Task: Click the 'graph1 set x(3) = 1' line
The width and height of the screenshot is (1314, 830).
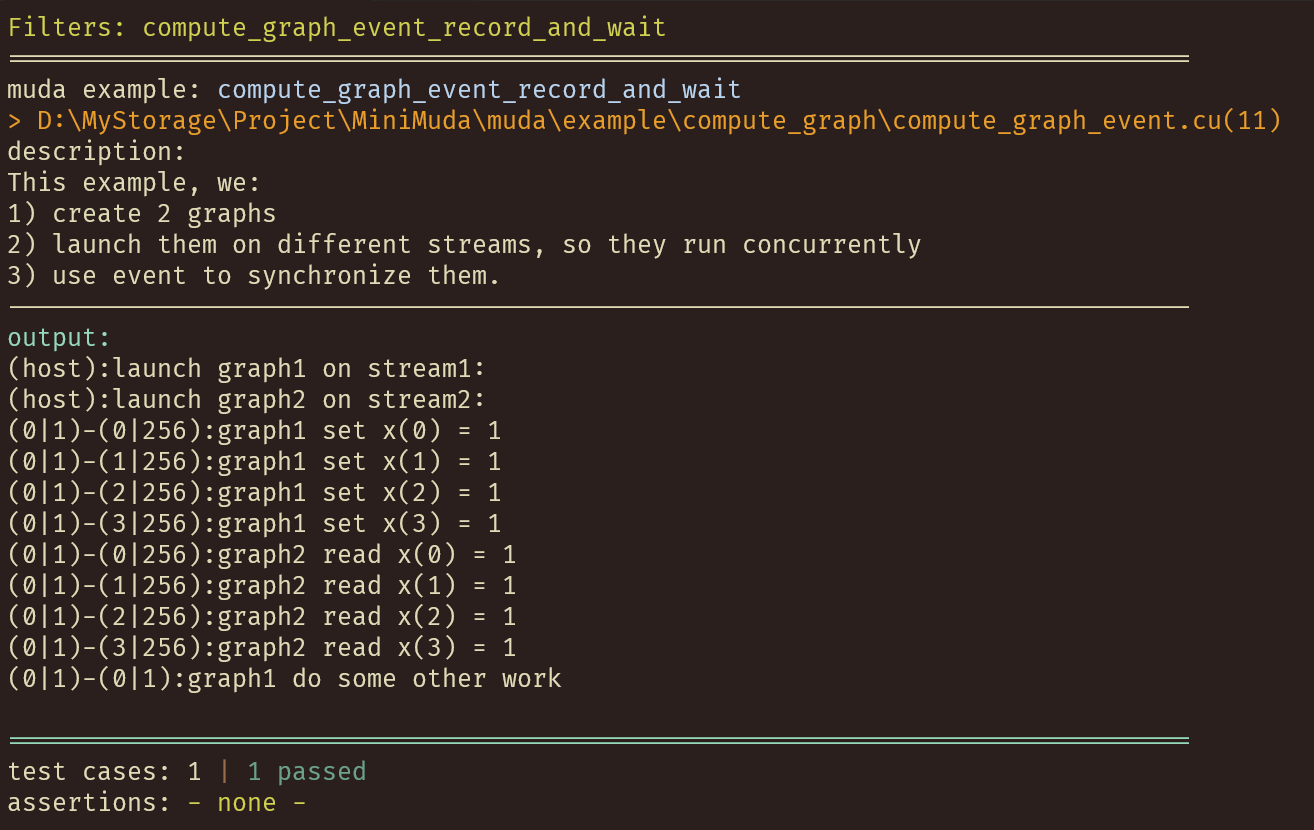Action: (254, 524)
